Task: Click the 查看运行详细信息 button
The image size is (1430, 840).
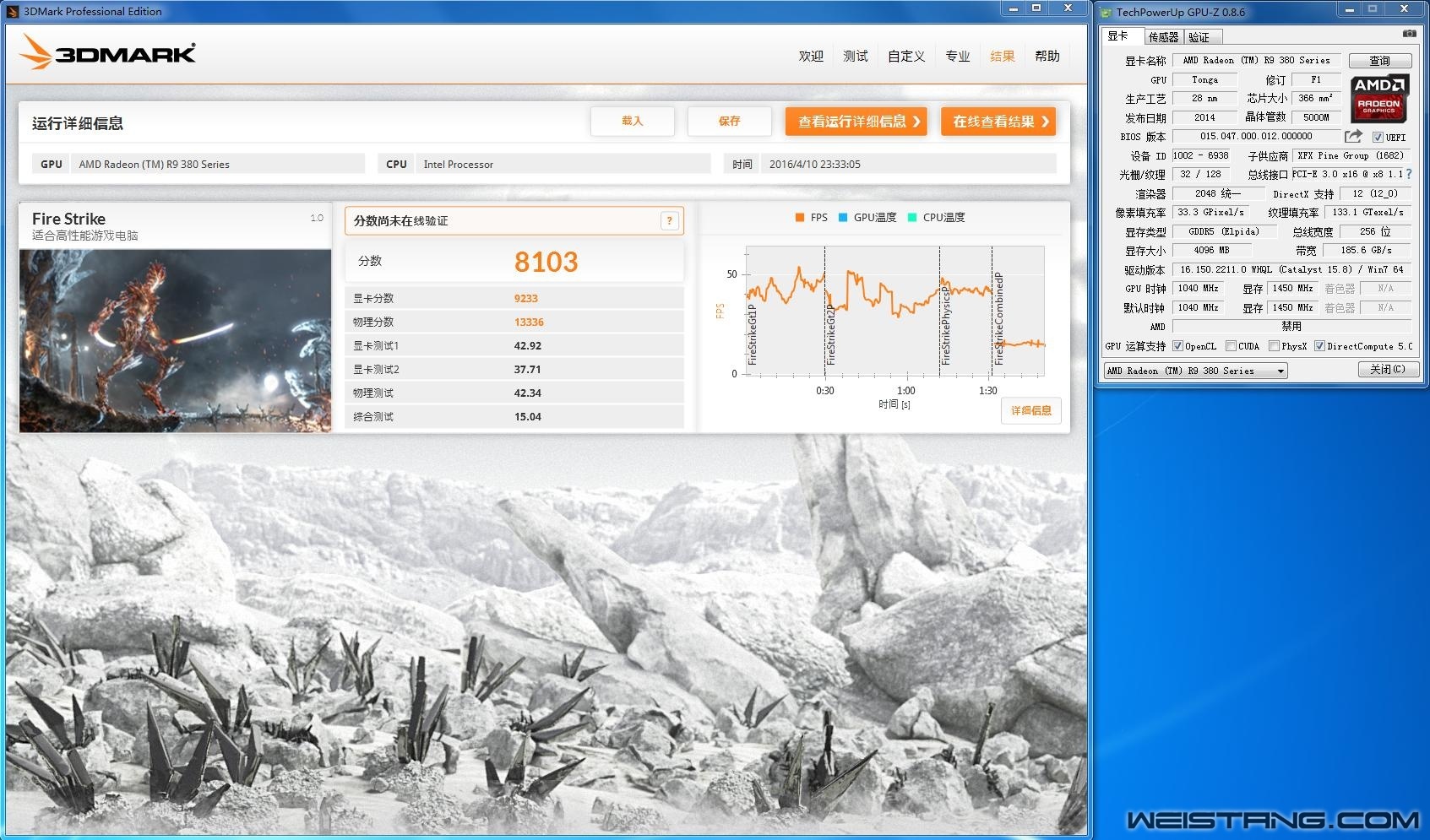Action: [857, 122]
